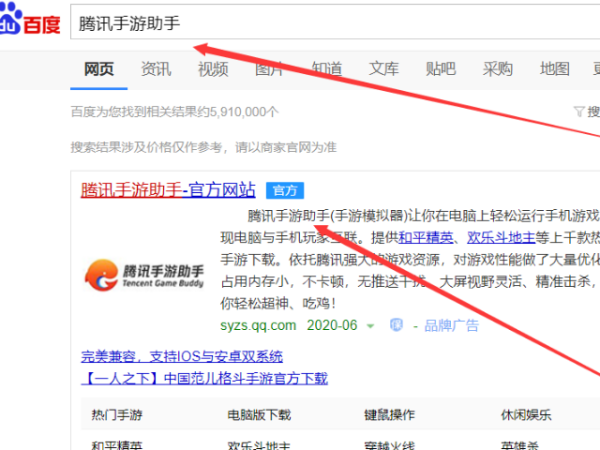This screenshot has width=600, height=450.
Task: Go to the 文库 tab
Action: click(x=383, y=69)
